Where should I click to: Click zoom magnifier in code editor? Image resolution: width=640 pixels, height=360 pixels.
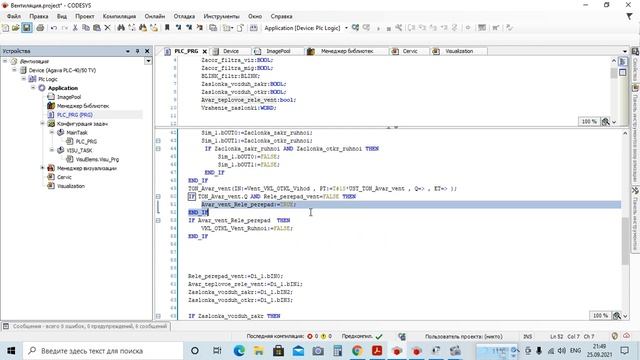click(x=617, y=316)
